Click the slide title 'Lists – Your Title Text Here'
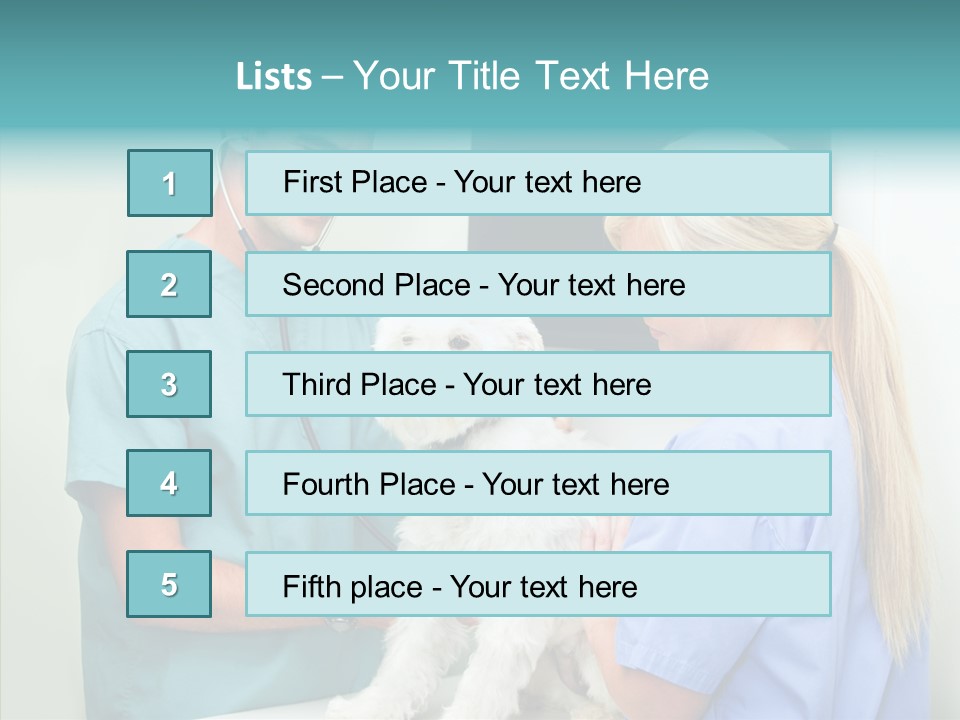The height and width of the screenshot is (720, 960). click(x=472, y=76)
